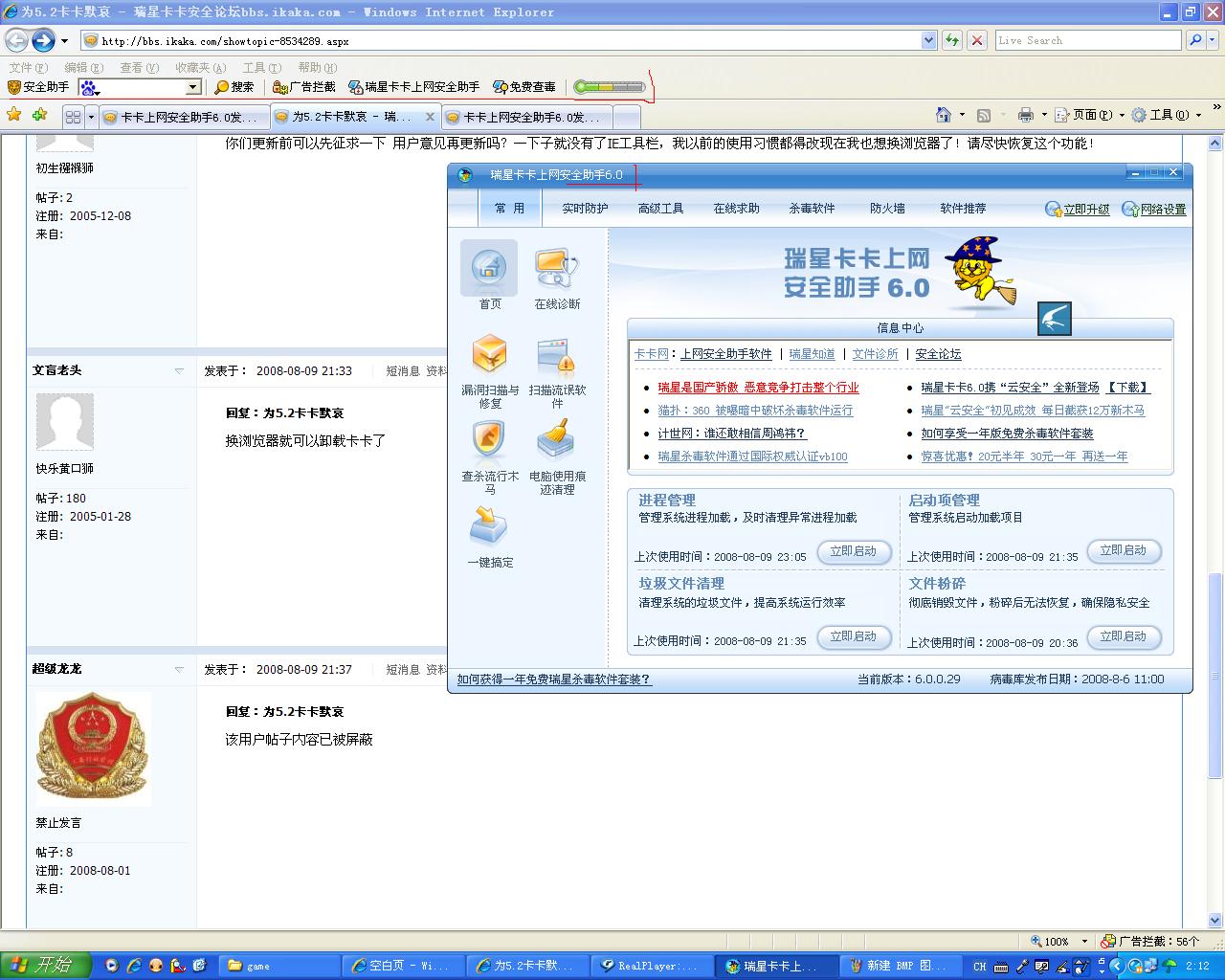
Task: Switch to RealPlayer in the taskbar
Action: (x=650, y=966)
